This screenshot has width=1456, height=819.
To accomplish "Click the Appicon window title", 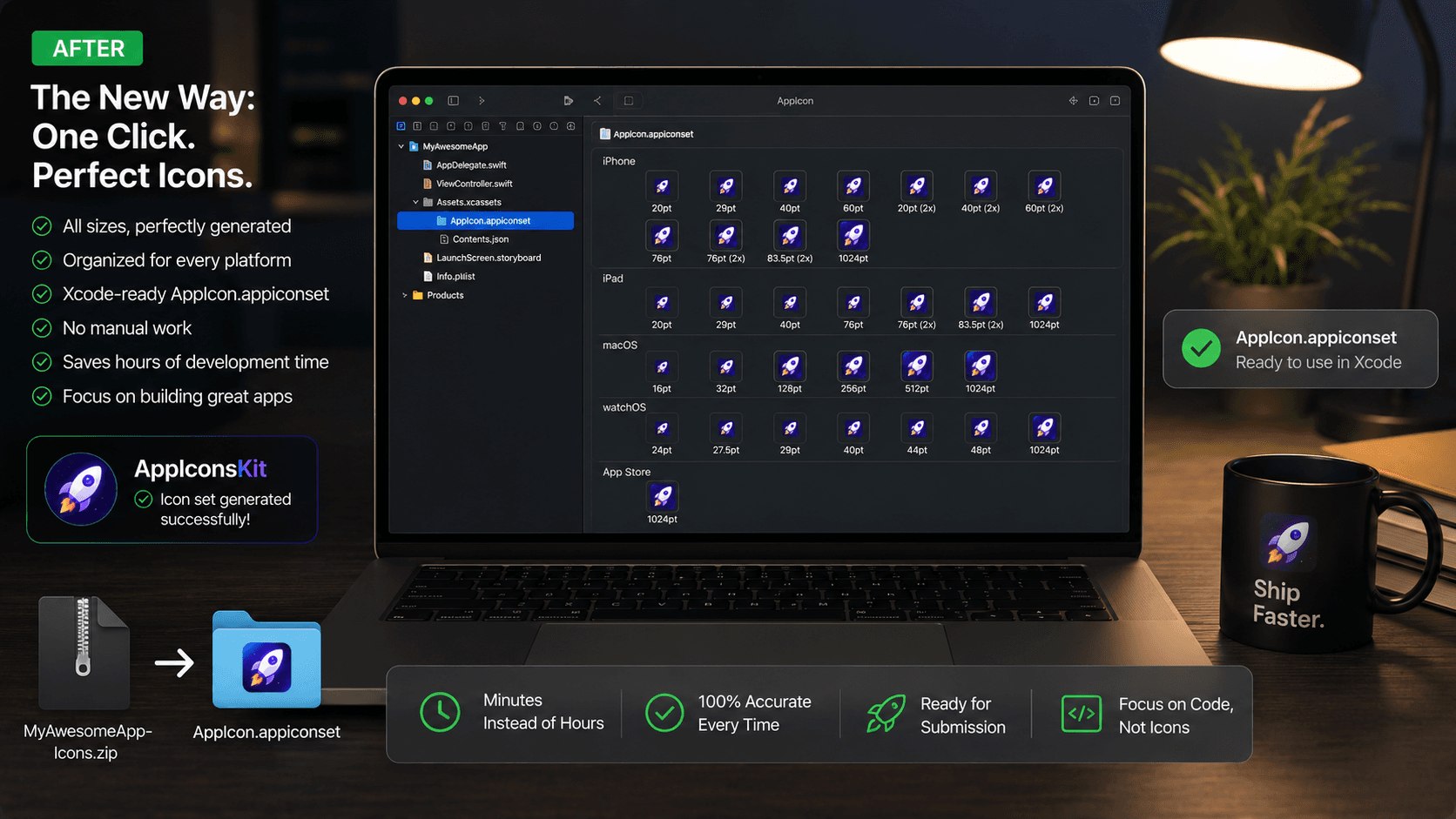I will coord(795,101).
